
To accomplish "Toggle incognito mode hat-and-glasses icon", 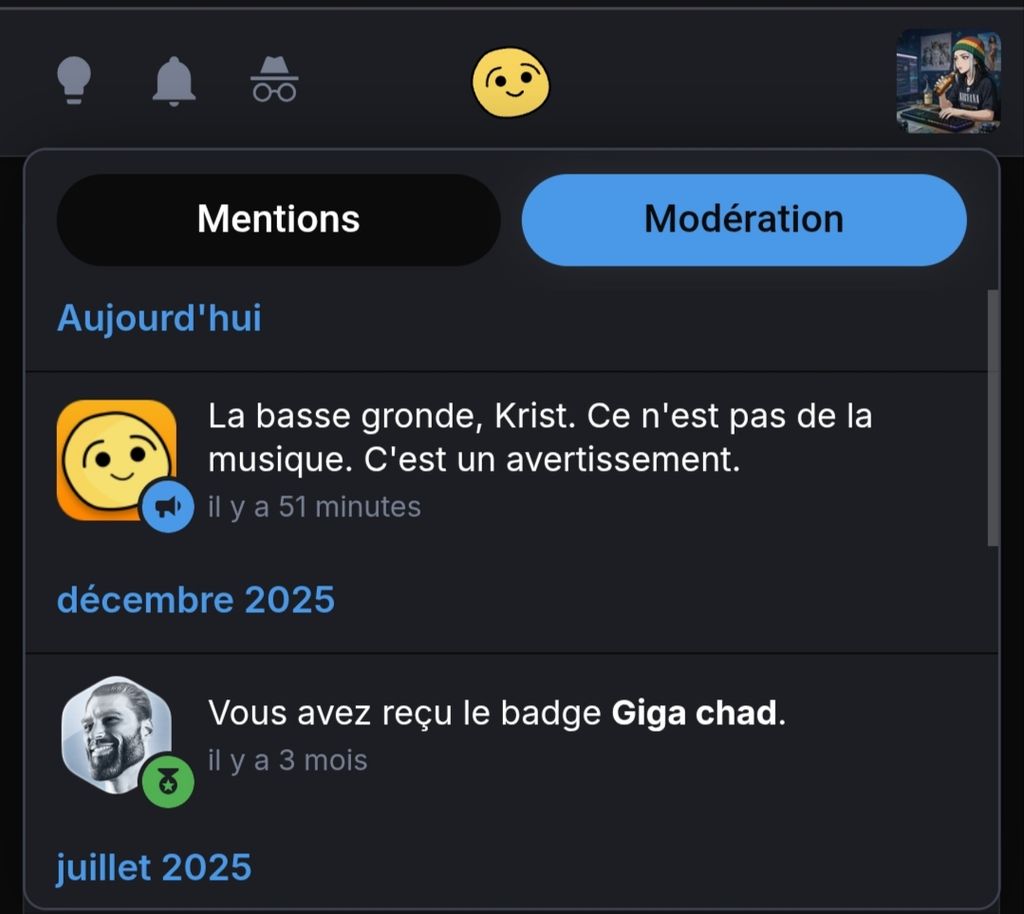I will [274, 80].
